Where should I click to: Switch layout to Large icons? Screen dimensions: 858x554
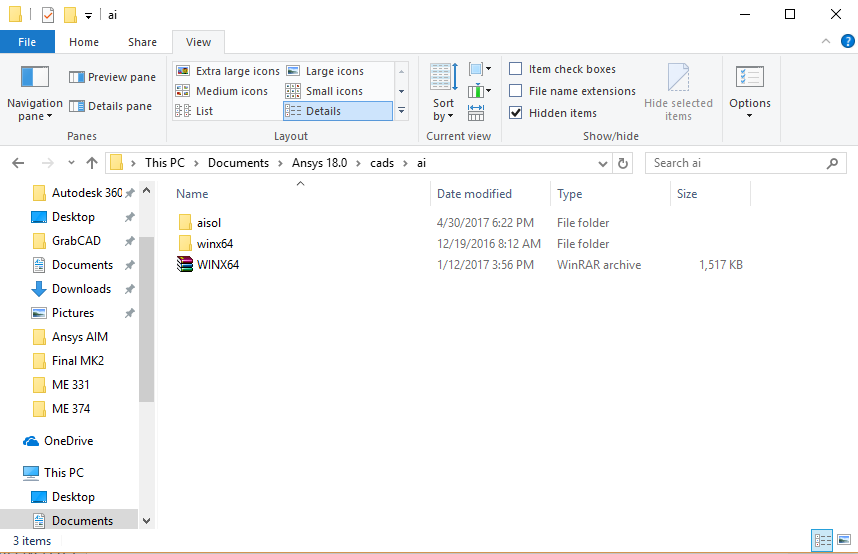click(x=326, y=71)
